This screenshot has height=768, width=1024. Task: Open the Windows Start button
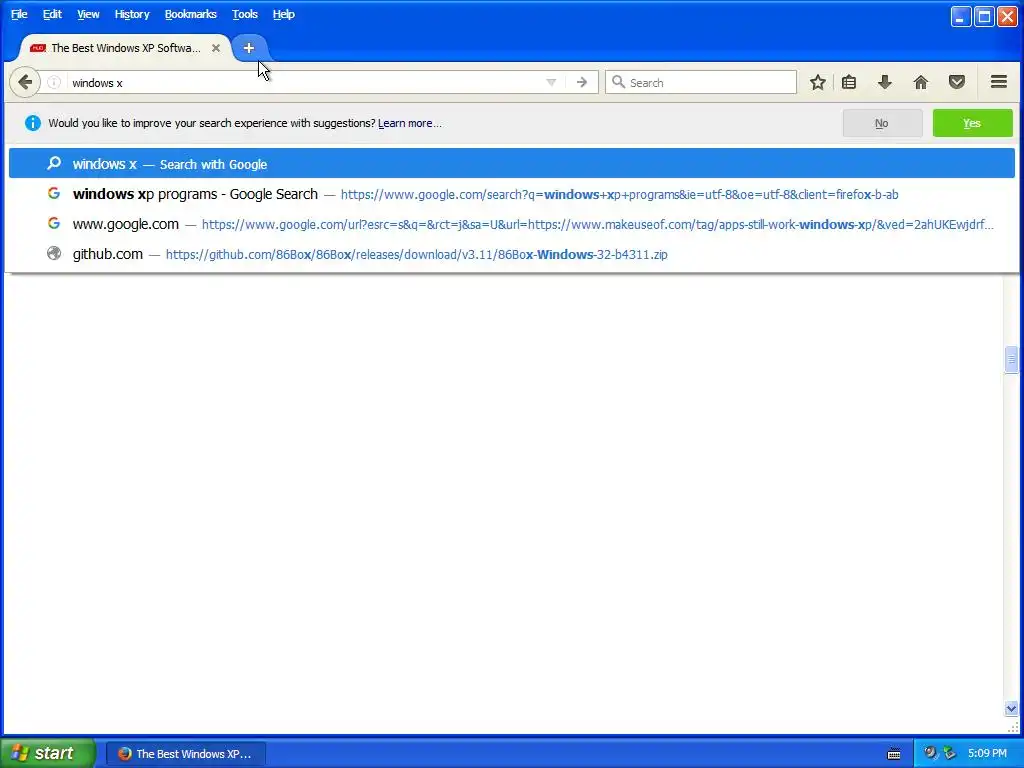click(47, 753)
